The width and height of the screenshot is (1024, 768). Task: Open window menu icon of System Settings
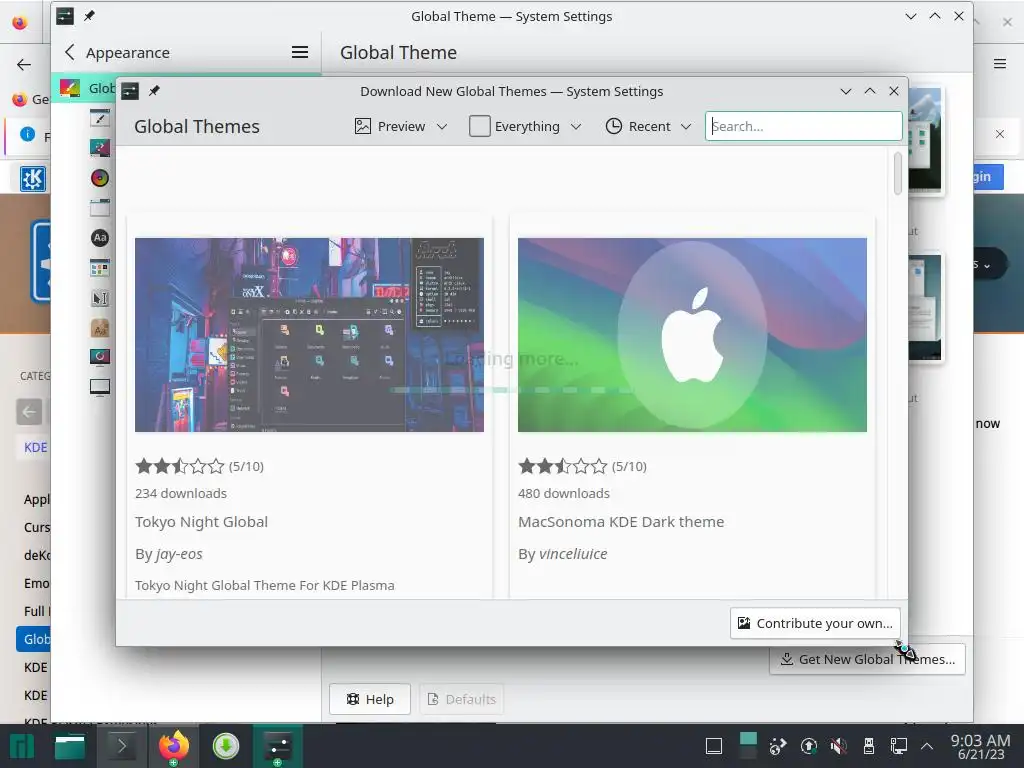65,16
